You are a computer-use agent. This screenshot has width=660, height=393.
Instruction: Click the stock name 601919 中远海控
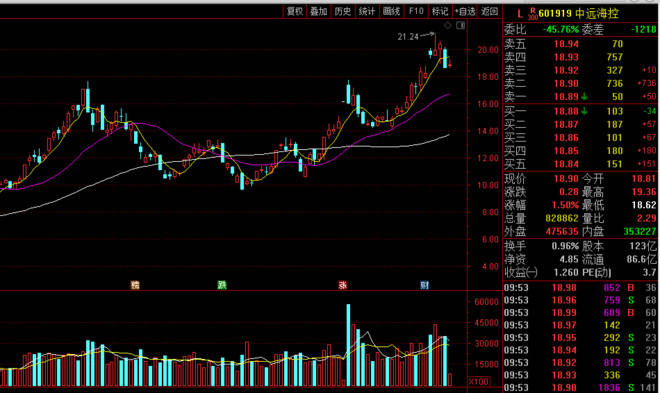tap(579, 13)
